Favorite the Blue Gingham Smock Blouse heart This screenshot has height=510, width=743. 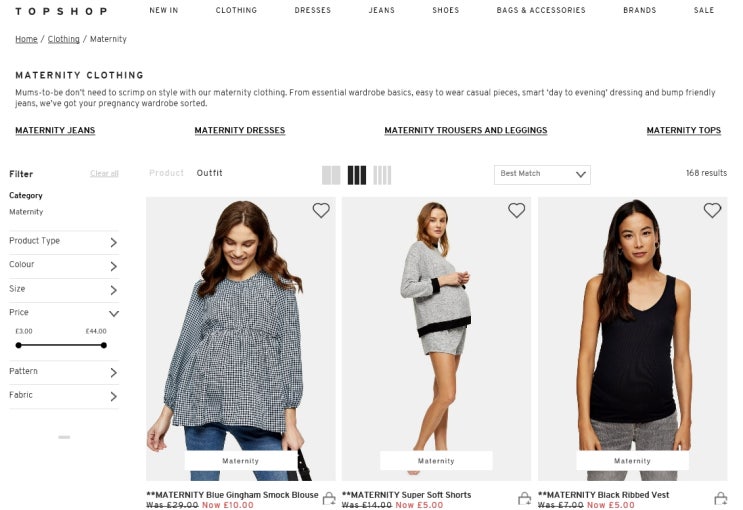(x=321, y=210)
